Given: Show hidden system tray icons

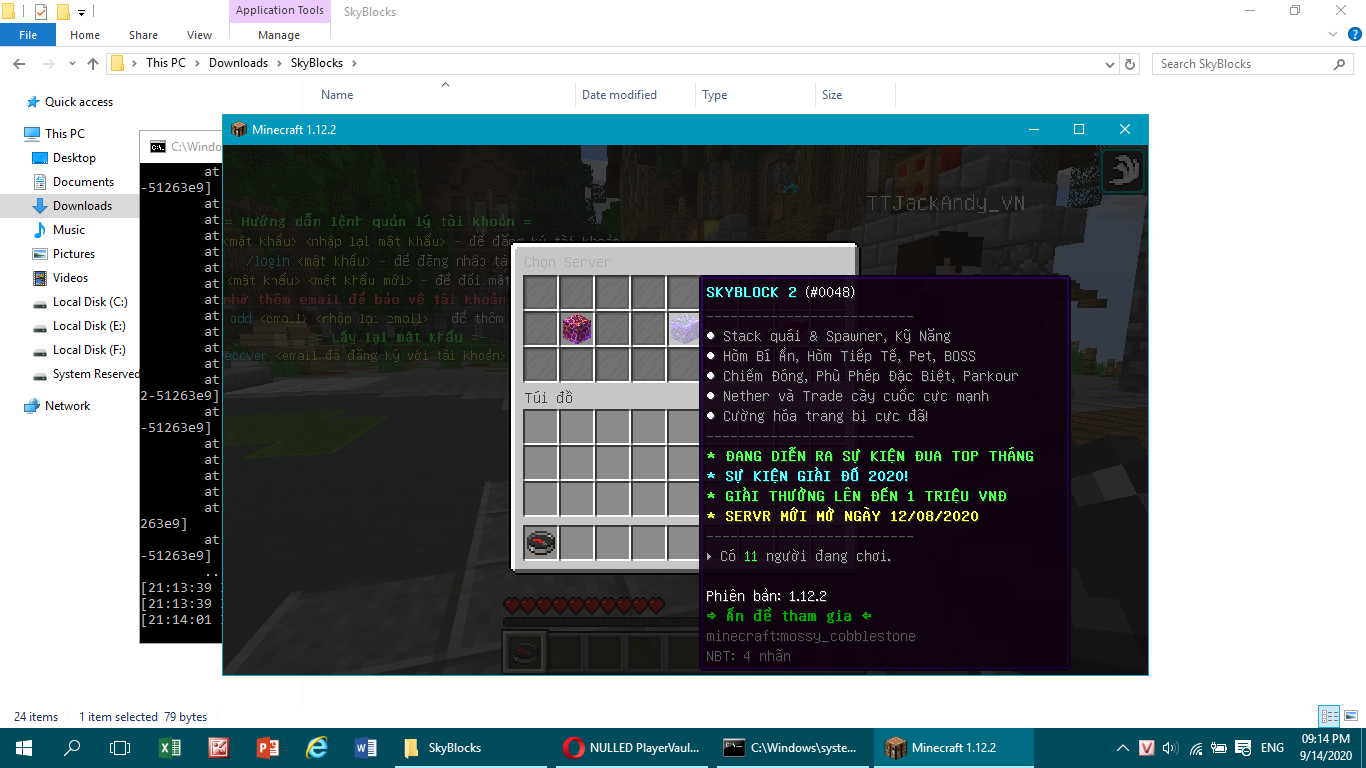Looking at the screenshot, I should coord(1124,748).
